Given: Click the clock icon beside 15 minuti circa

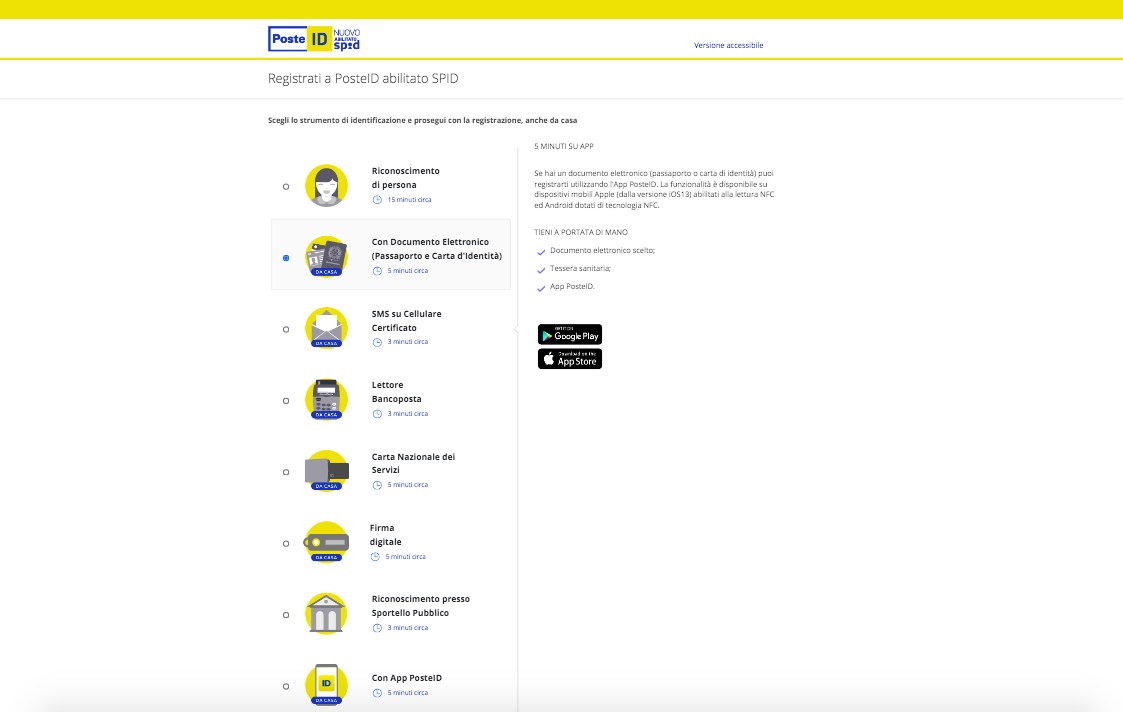Looking at the screenshot, I should [377, 200].
